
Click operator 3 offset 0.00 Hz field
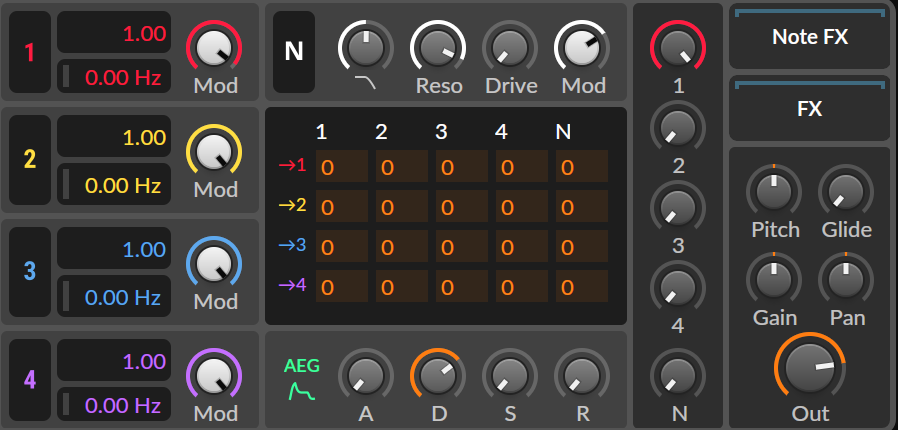114,297
